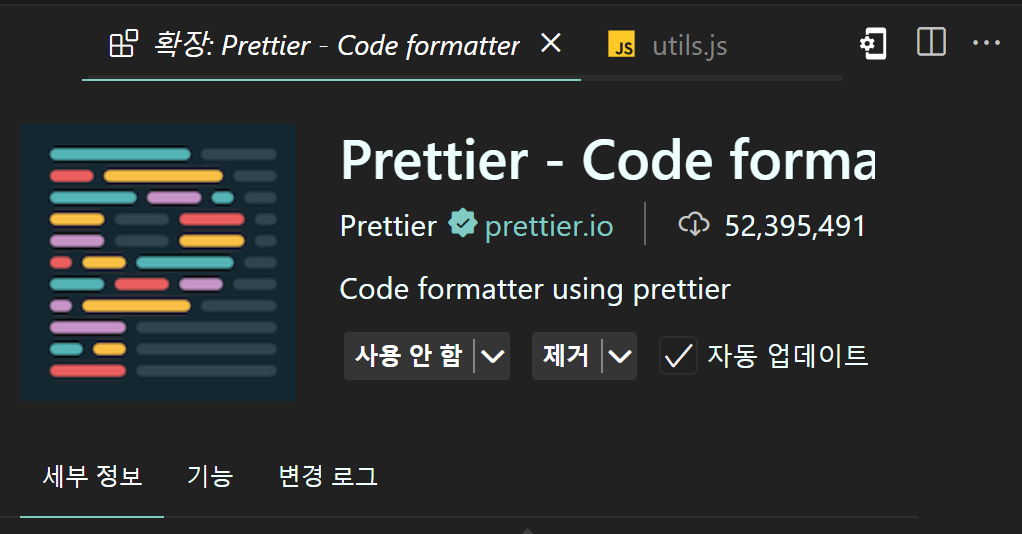
Task: Click the extensions icon in Prettier tab
Action: (123, 44)
